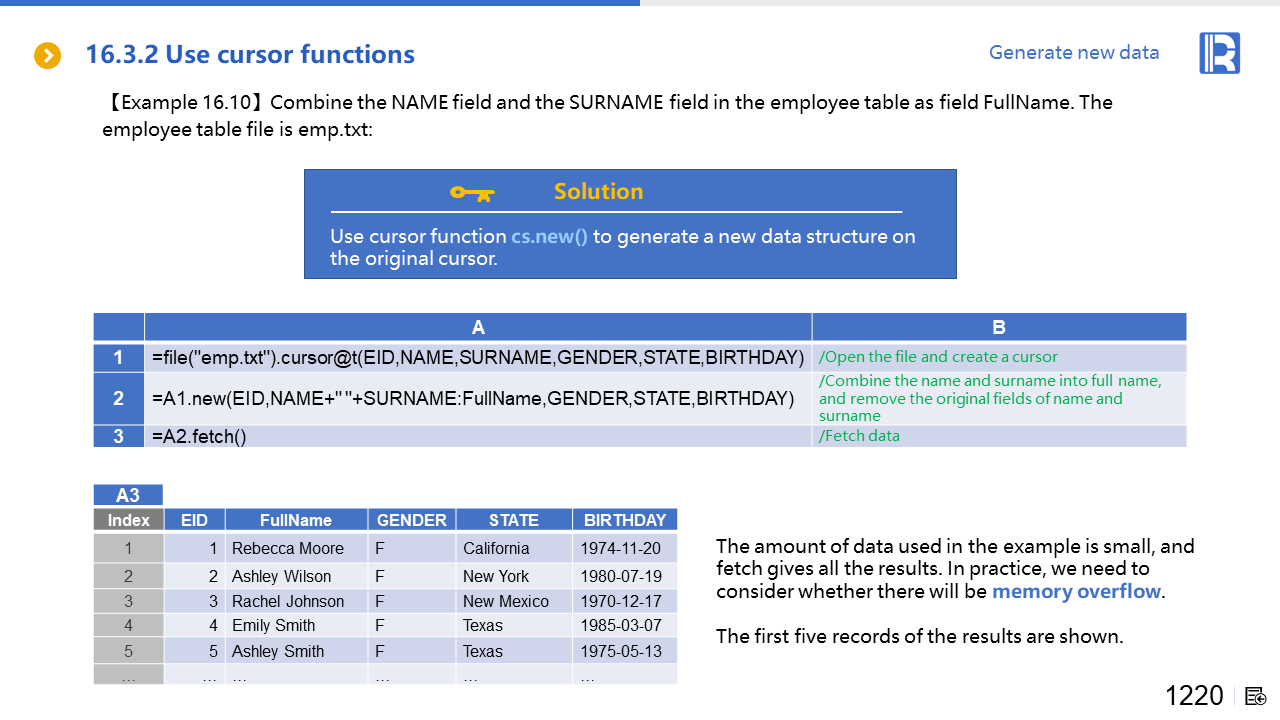The width and height of the screenshot is (1280, 720).
Task: Click the BIRTHDAY column header
Action: click(624, 520)
